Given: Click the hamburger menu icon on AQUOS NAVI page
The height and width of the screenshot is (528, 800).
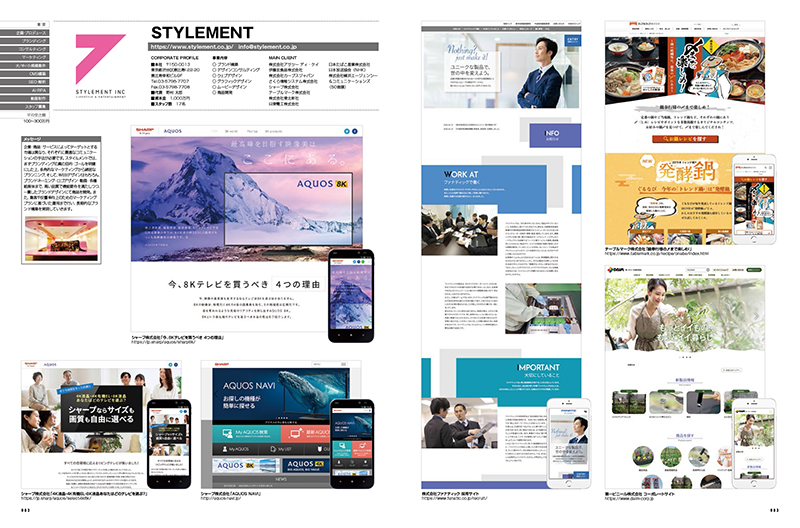Looking at the screenshot, I should [344, 364].
